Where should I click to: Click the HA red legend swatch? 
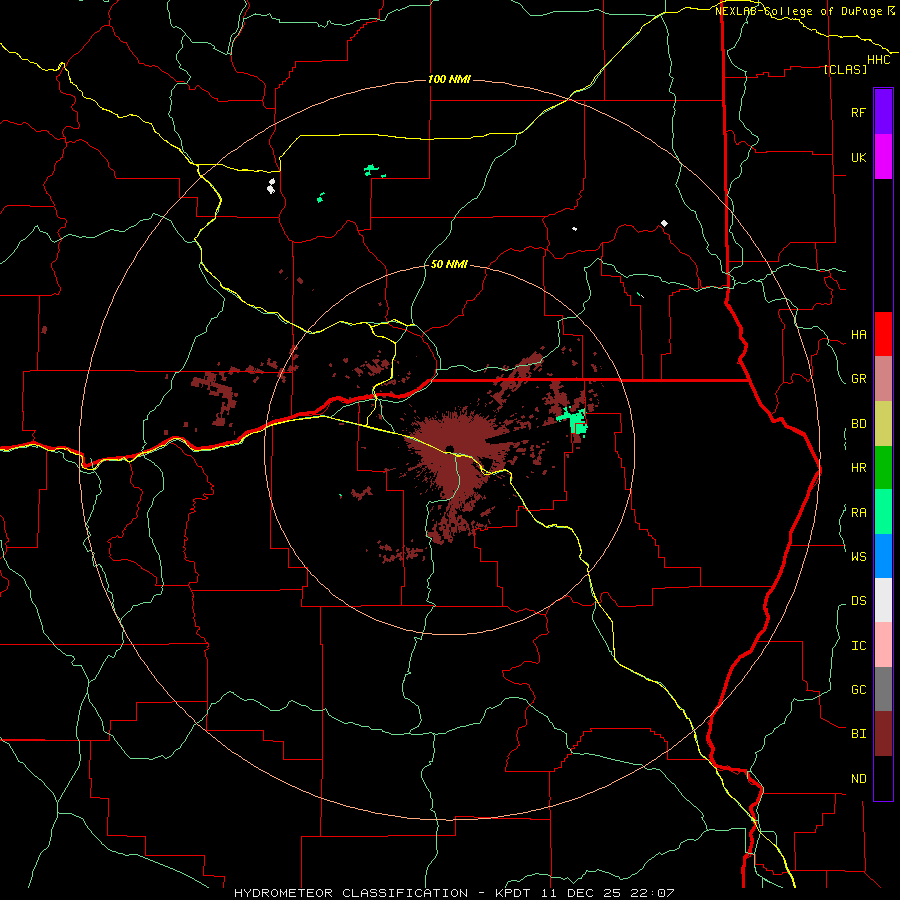[883, 334]
